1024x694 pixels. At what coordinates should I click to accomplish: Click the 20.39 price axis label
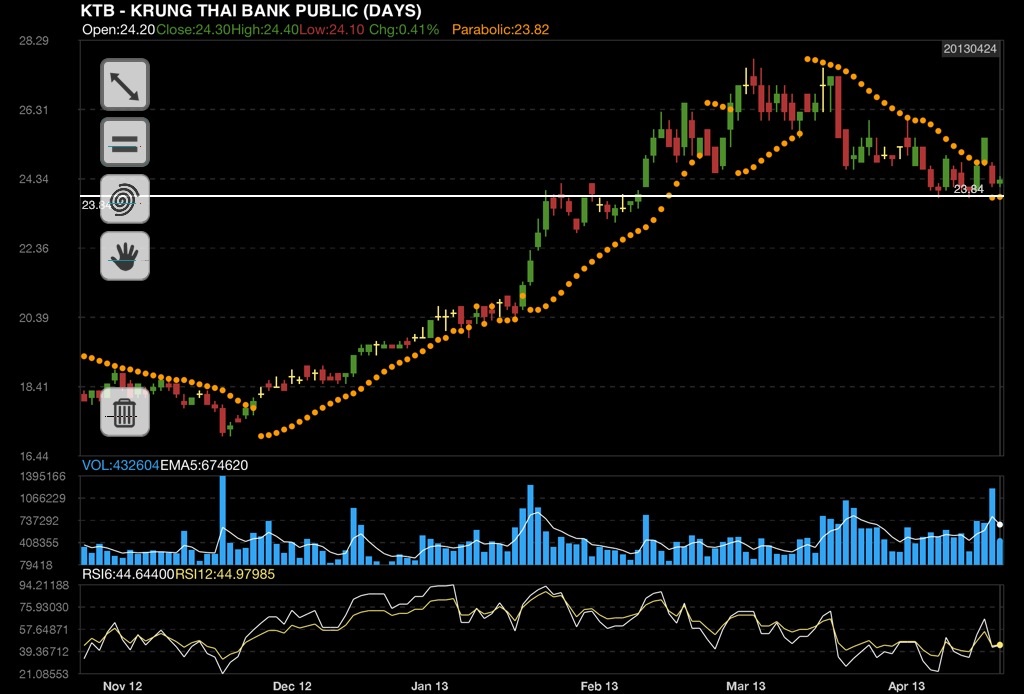pos(34,318)
